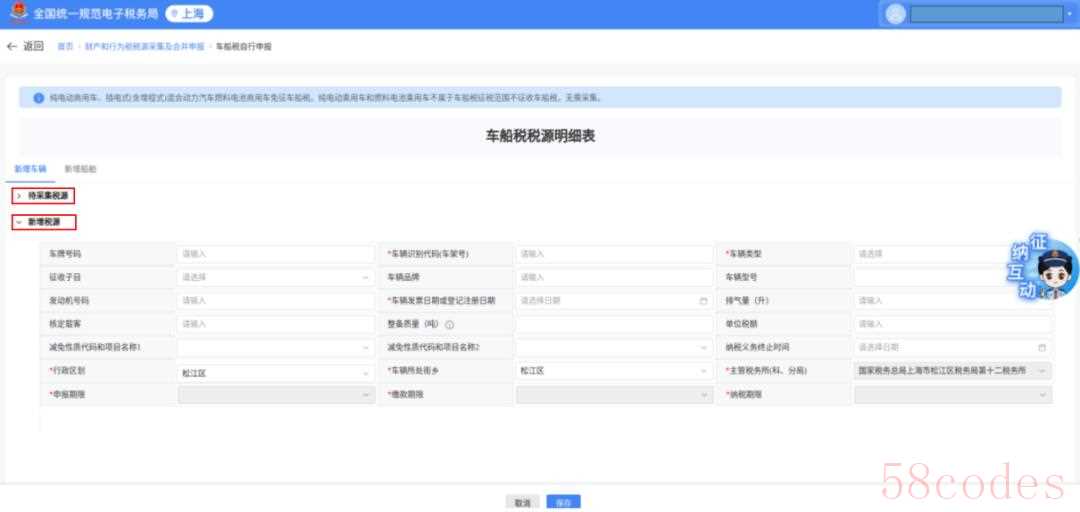The image size is (1080, 512).
Task: Click the user avatar in the header
Action: (895, 14)
